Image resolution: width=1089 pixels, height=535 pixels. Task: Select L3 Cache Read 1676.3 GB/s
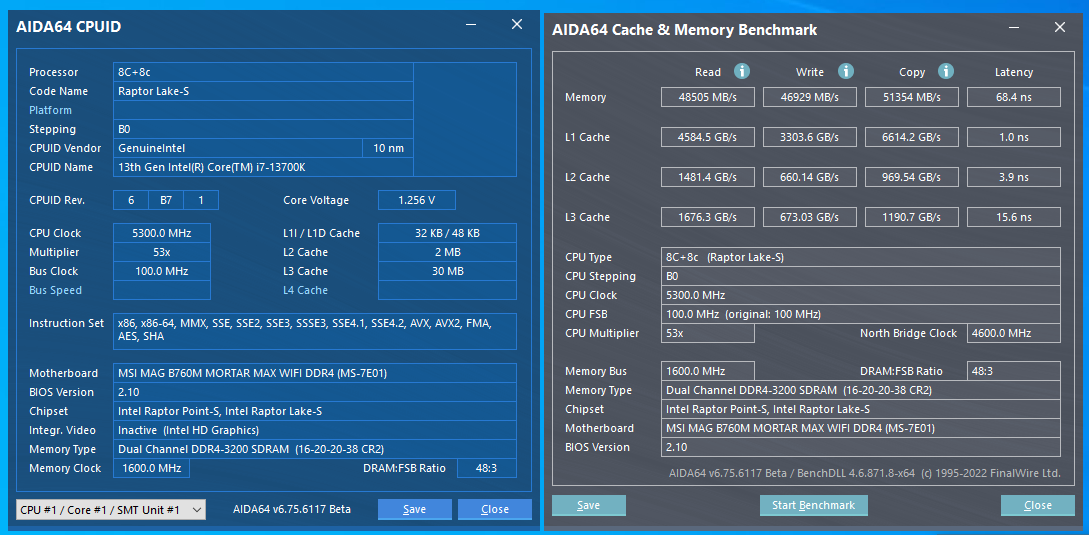708,217
